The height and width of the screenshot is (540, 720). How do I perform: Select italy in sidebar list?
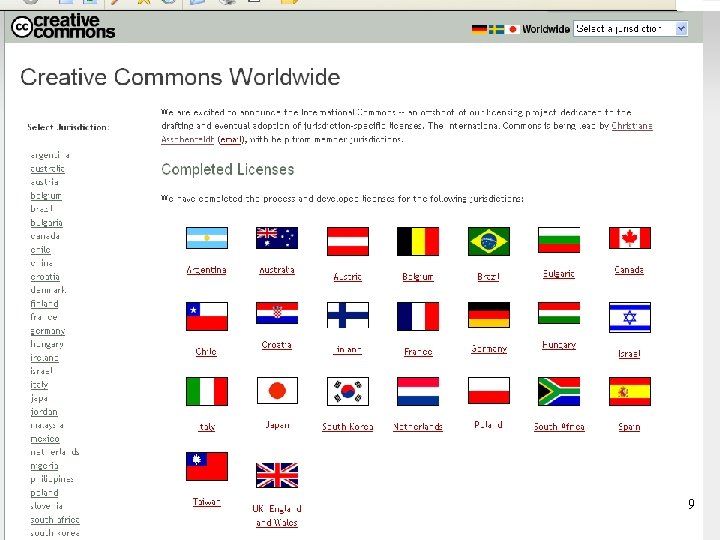coord(39,385)
